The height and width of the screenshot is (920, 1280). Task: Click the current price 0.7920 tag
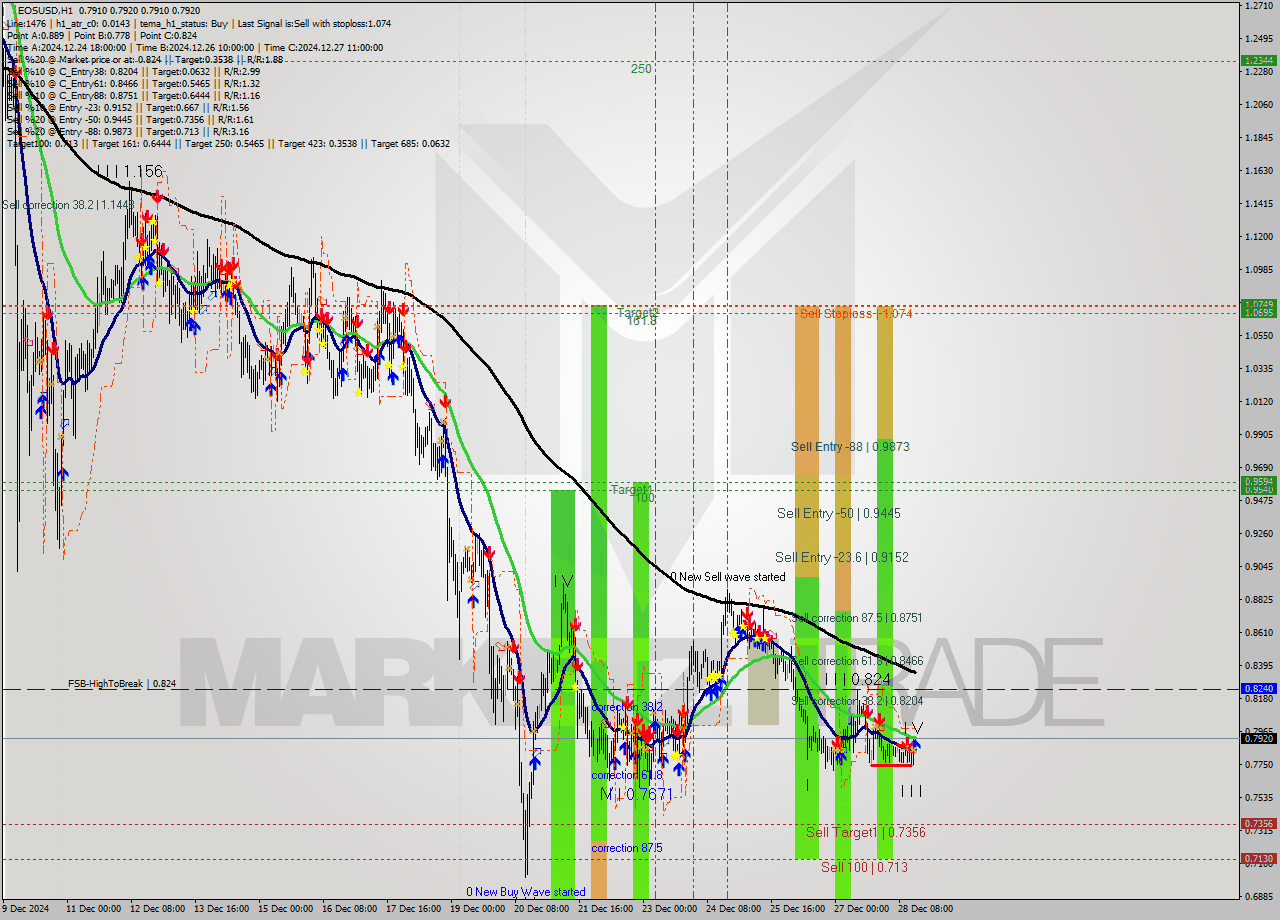pyautogui.click(x=1258, y=738)
